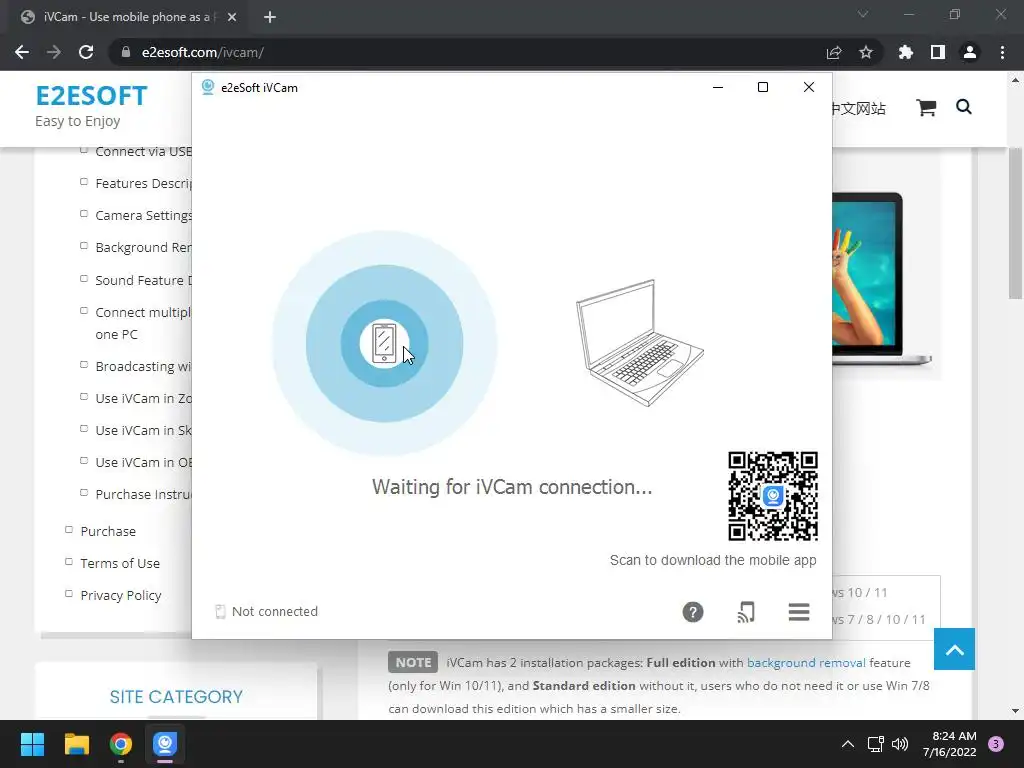Open Windows Start menu
Screen dimensions: 1024x768
(x=32, y=744)
